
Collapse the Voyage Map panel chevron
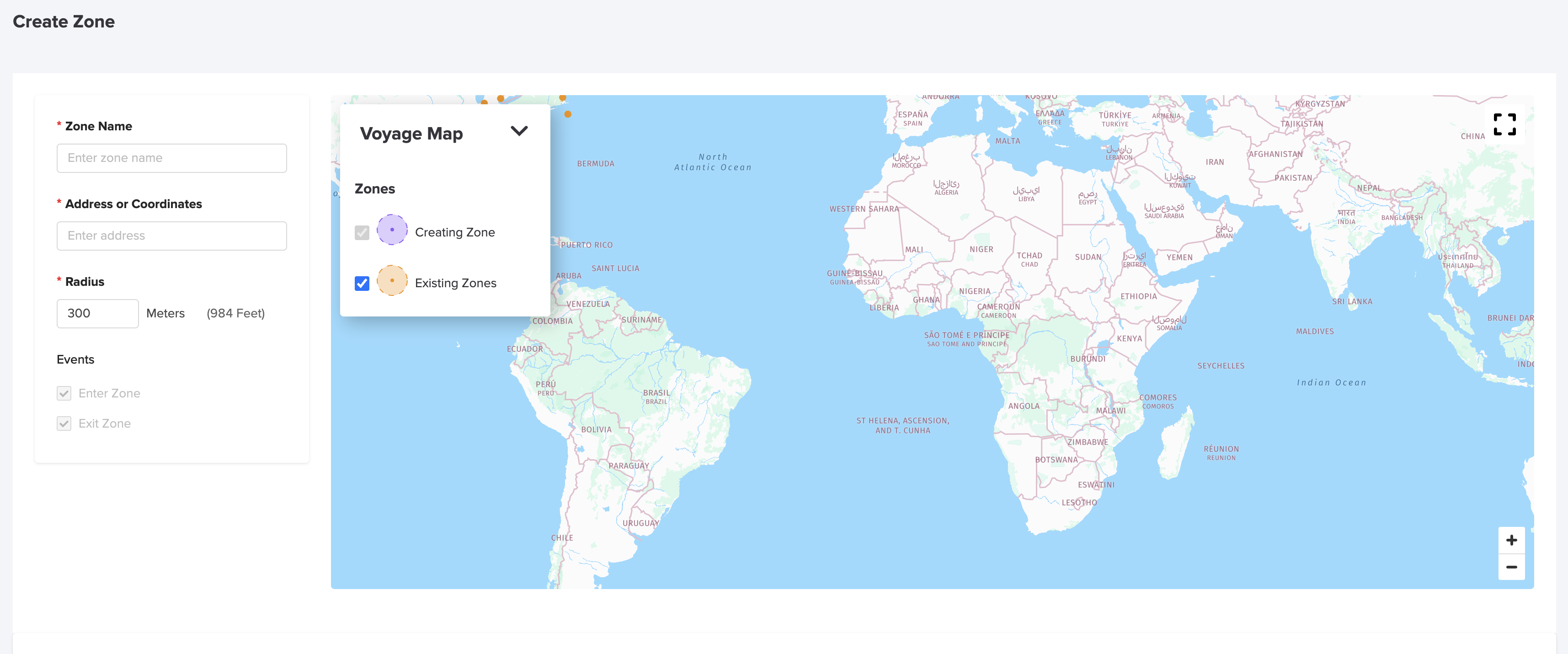(x=518, y=131)
